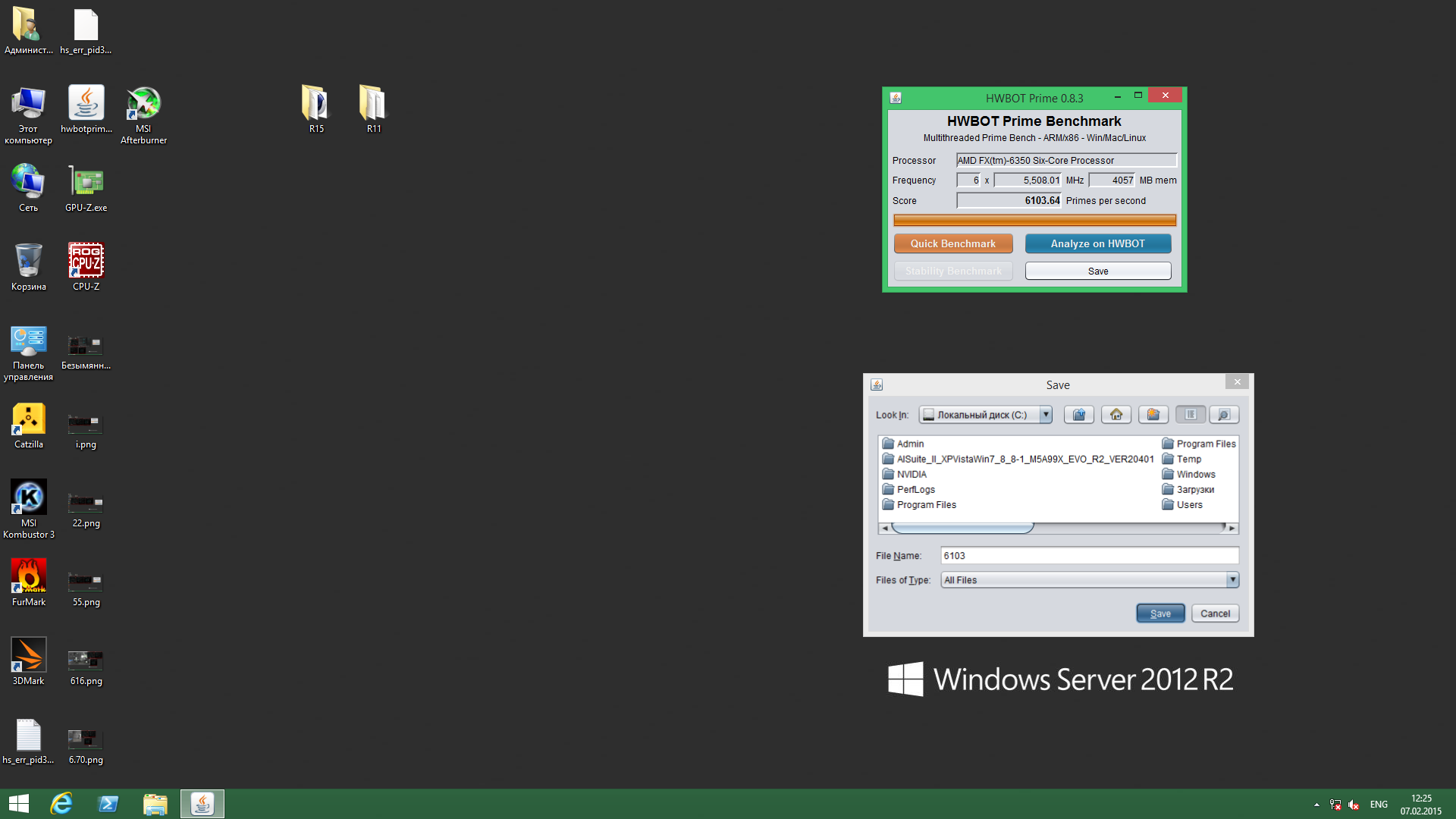Run Quick Benchmark in HWBOT Prime
Image resolution: width=1456 pixels, height=819 pixels.
[953, 243]
